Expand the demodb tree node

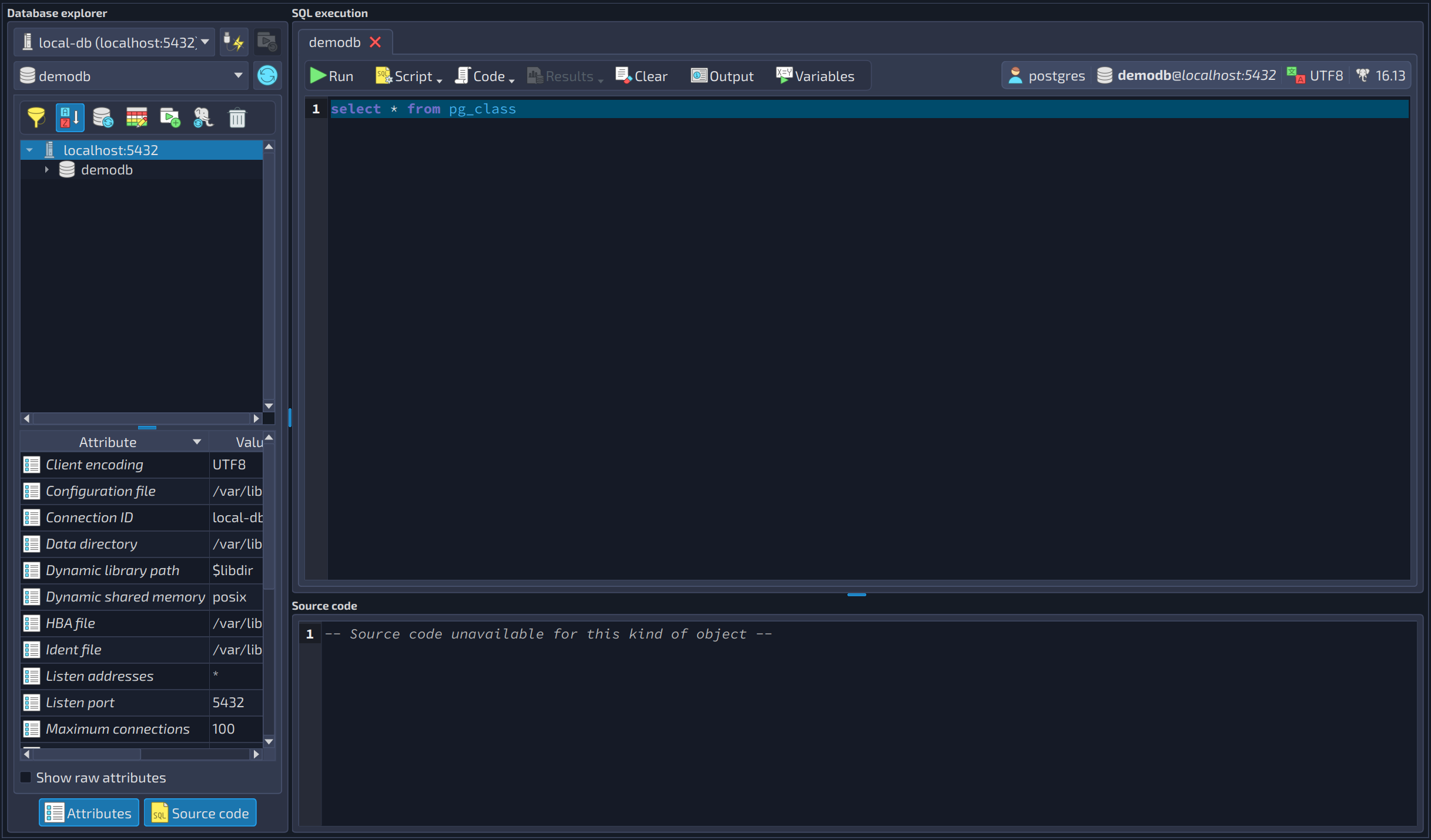pos(46,170)
